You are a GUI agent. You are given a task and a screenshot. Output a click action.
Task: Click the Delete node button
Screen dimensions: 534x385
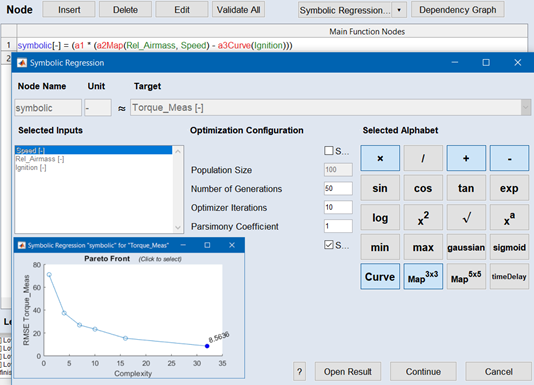pos(125,10)
